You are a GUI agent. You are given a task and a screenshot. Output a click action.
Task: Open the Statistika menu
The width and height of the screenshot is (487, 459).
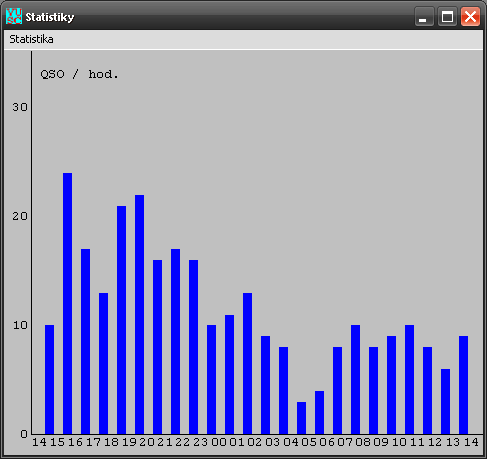31,39
